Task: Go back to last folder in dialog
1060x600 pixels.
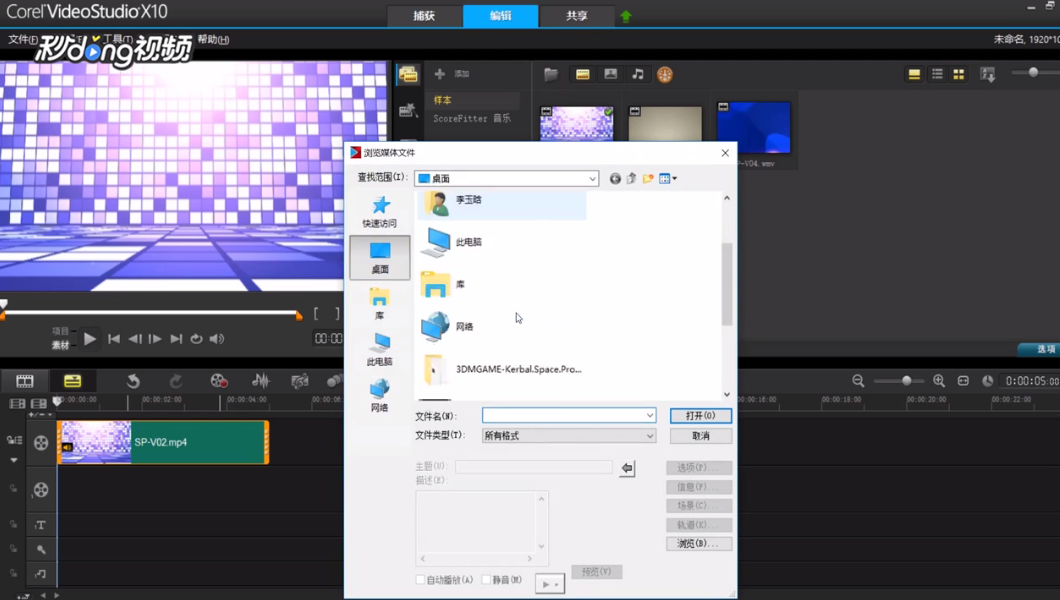Action: pyautogui.click(x=615, y=178)
